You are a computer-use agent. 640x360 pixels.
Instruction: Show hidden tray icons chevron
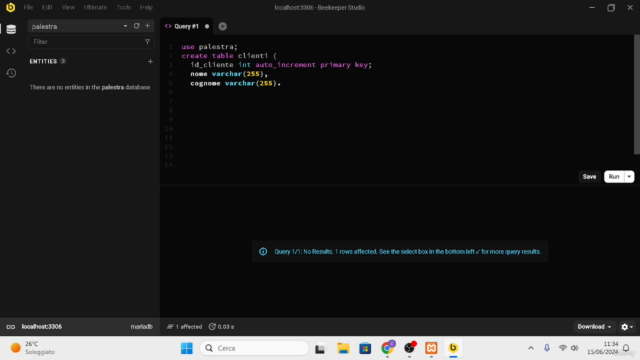pos(531,348)
